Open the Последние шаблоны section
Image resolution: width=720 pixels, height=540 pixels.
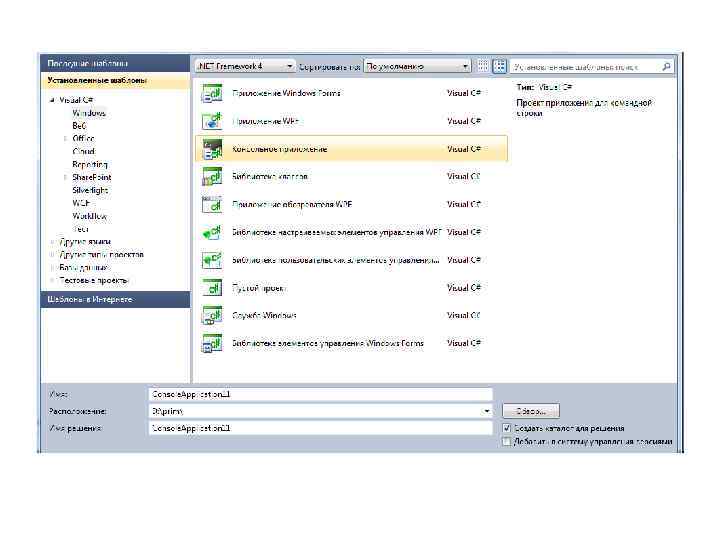[115, 63]
